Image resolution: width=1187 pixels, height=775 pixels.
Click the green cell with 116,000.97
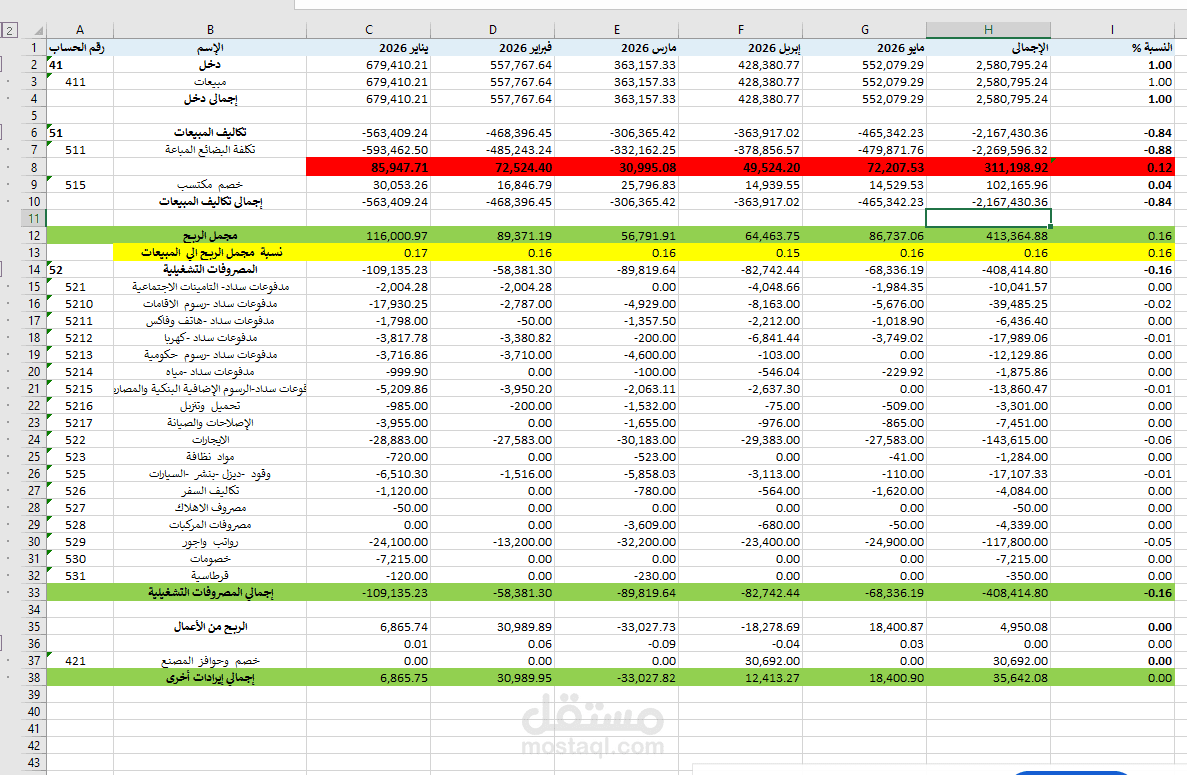tap(369, 235)
